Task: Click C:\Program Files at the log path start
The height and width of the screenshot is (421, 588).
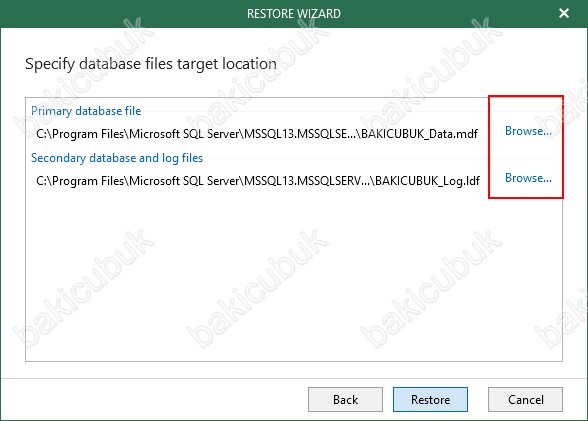Action: point(80,181)
